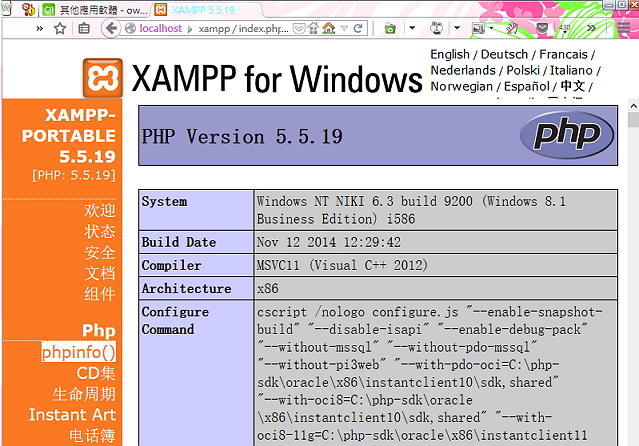
Task: Select the XAMPP 5.5.19 tab
Action: pos(203,10)
